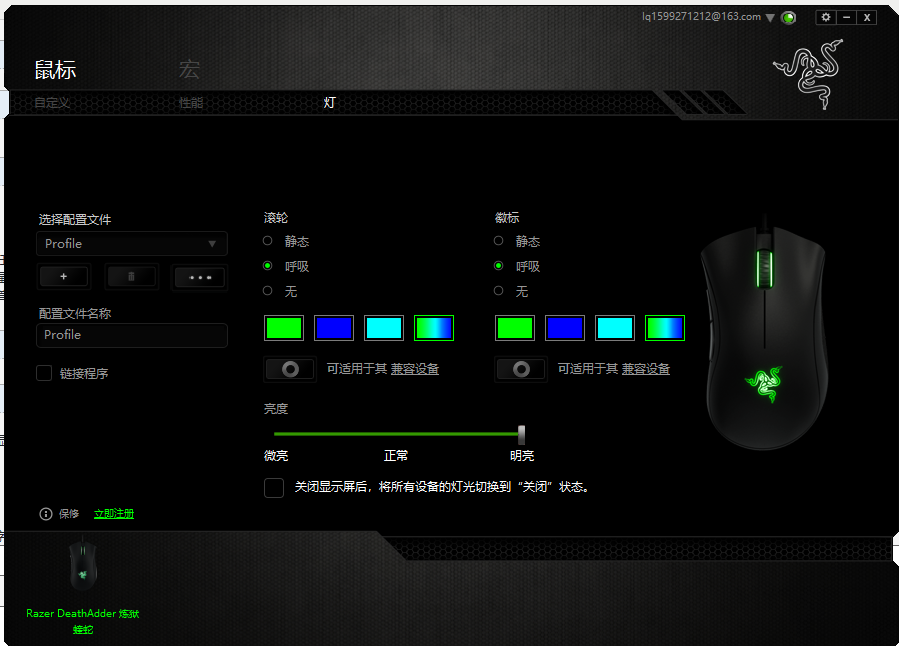Open 性能 sub-tab
Image resolution: width=899 pixels, height=646 pixels.
(x=191, y=103)
